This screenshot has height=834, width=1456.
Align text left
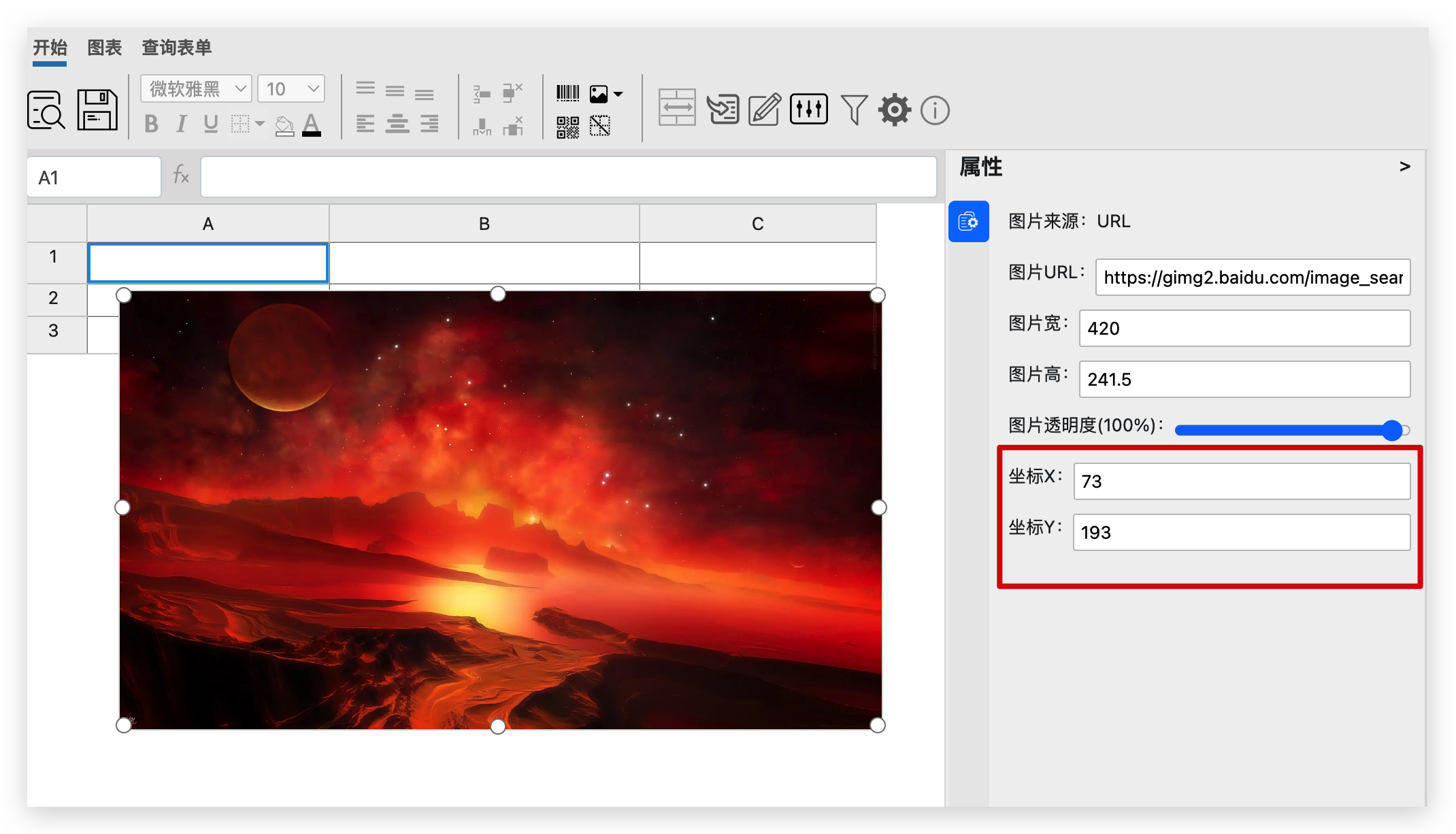click(365, 124)
